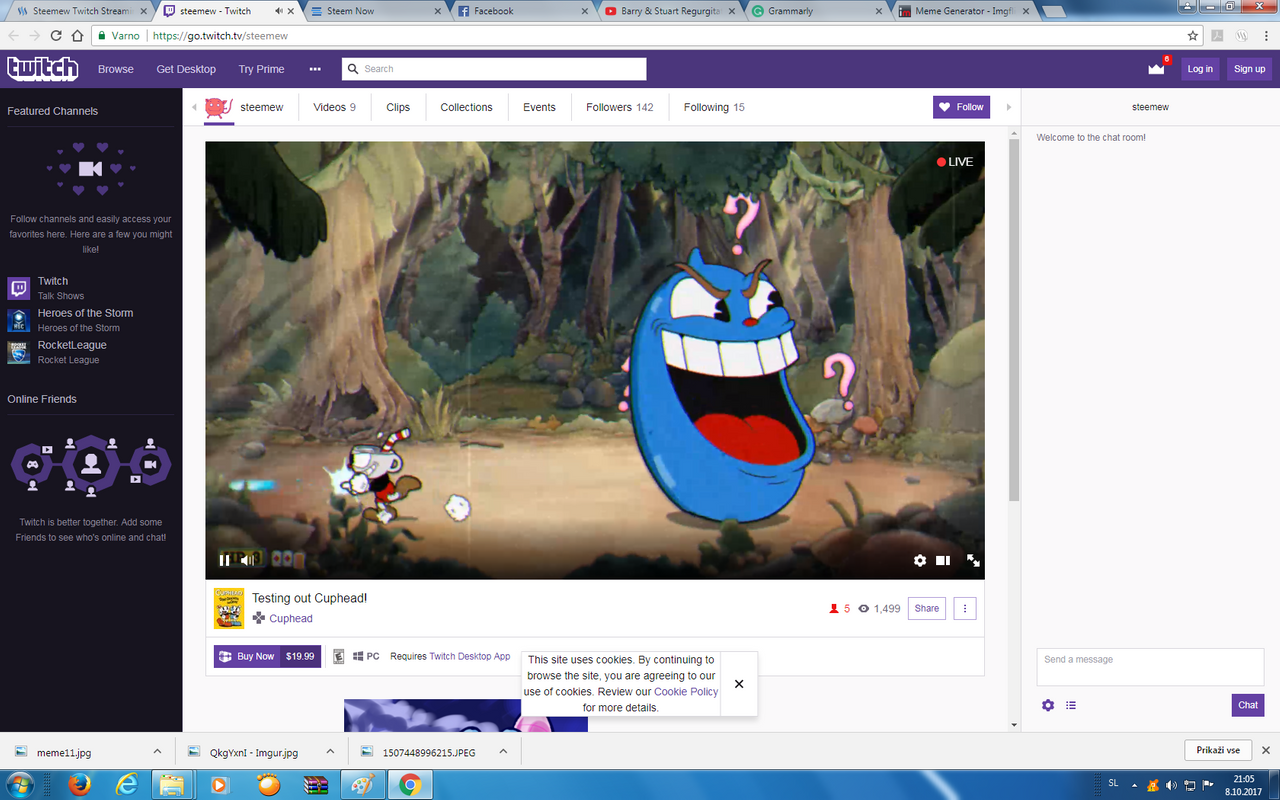Open RocketLeague featured channel

pyautogui.click(x=57, y=352)
